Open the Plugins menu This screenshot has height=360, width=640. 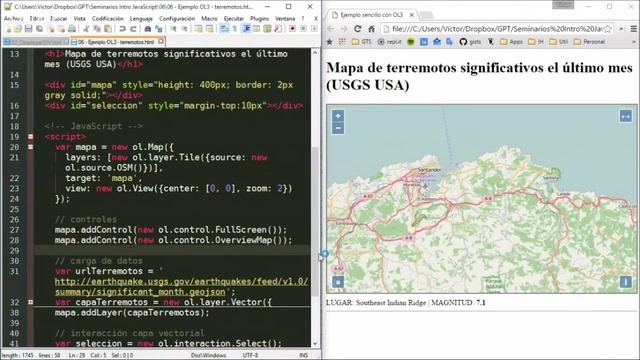(x=259, y=19)
